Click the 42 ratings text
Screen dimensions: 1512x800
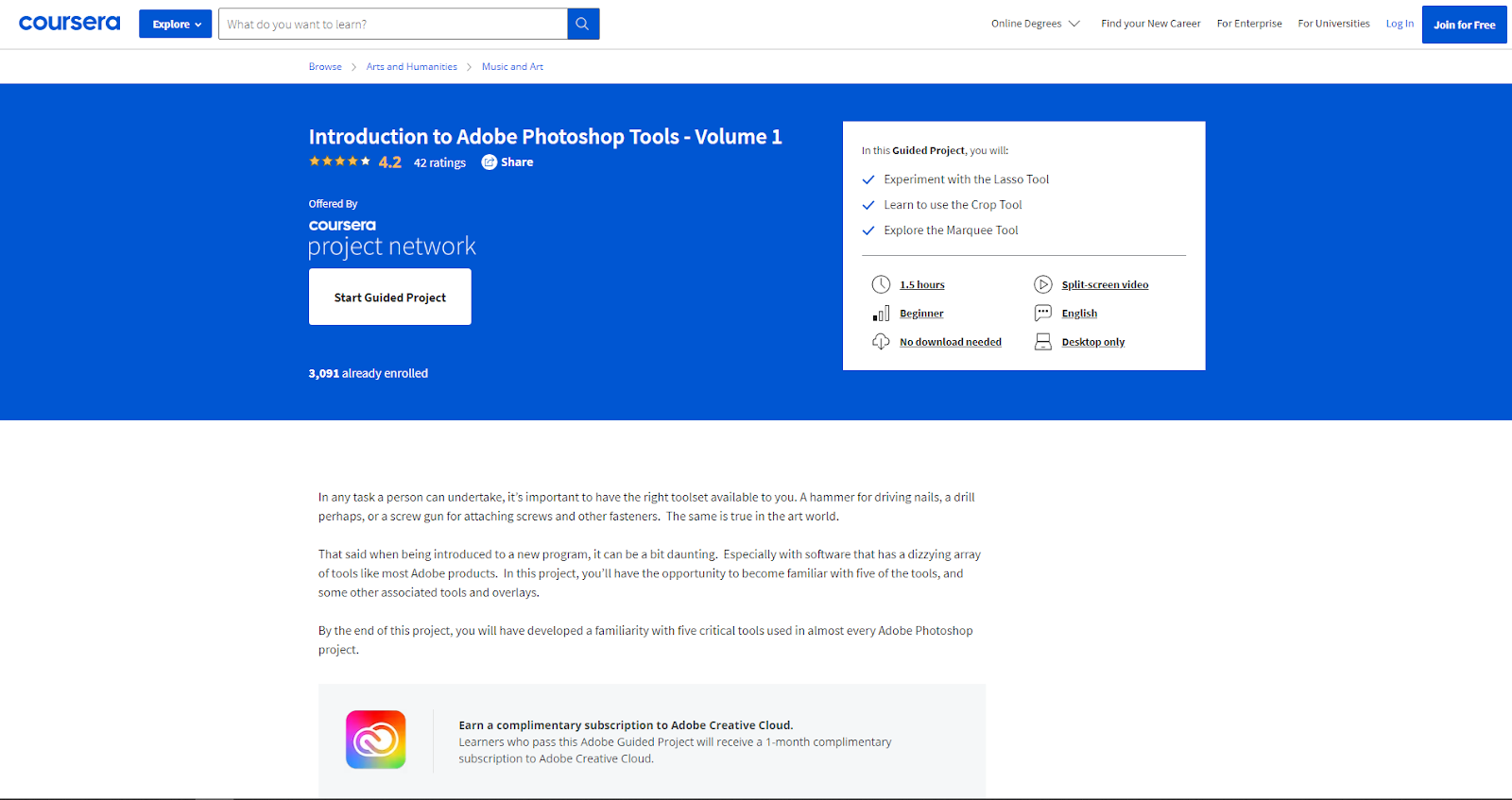pos(439,162)
